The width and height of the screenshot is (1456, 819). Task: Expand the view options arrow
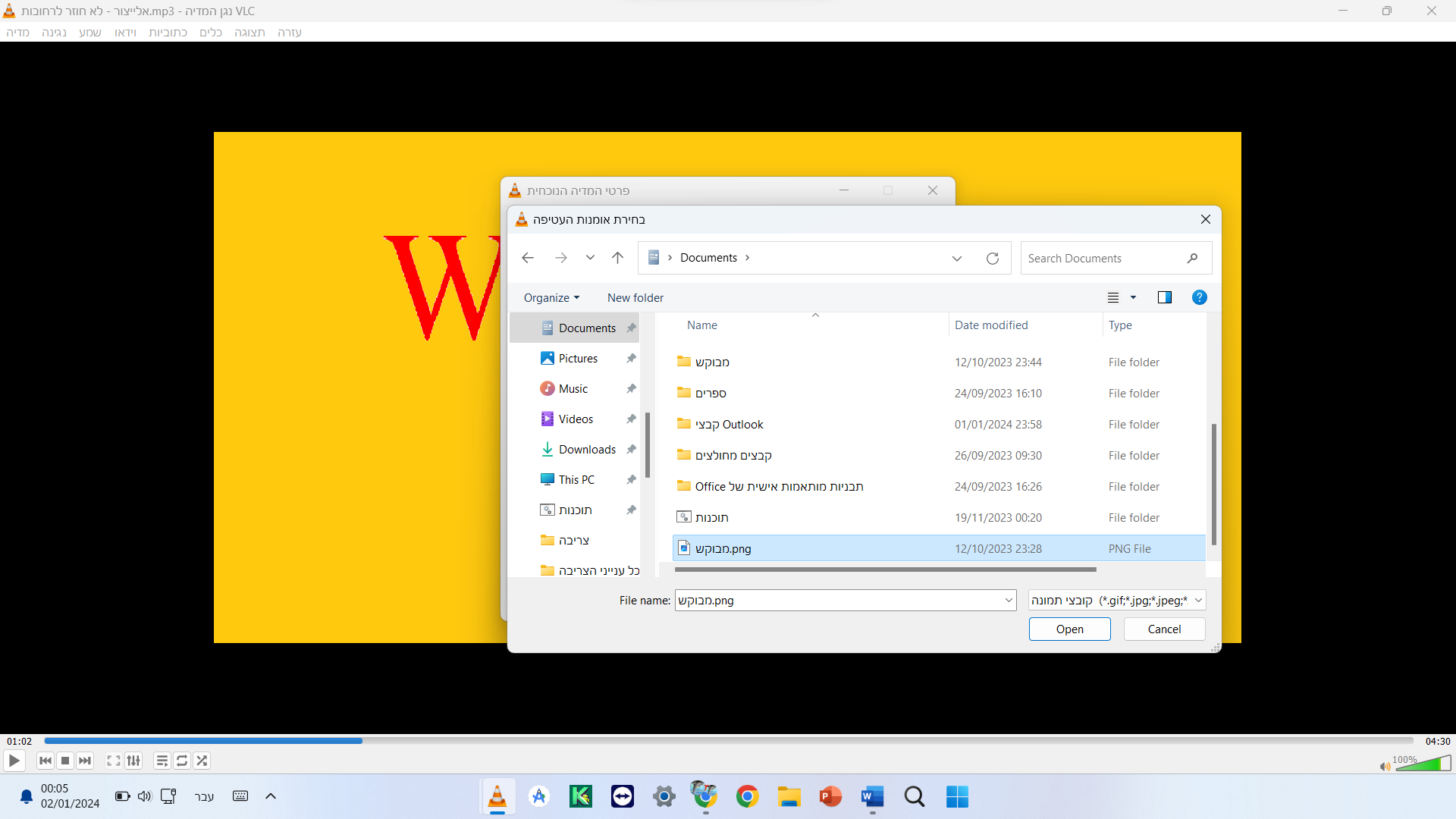(1134, 298)
